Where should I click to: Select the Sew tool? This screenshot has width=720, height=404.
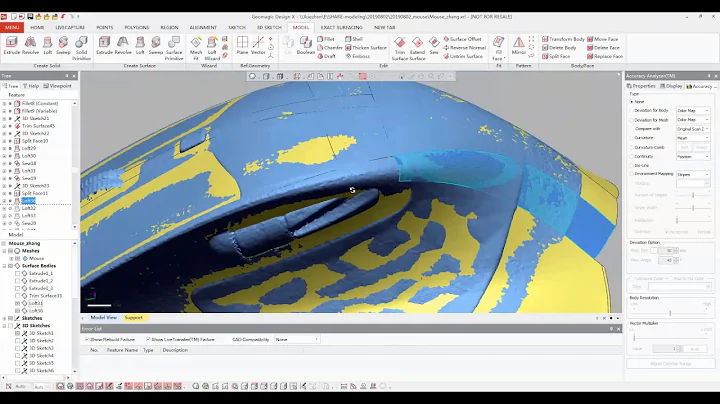434,46
